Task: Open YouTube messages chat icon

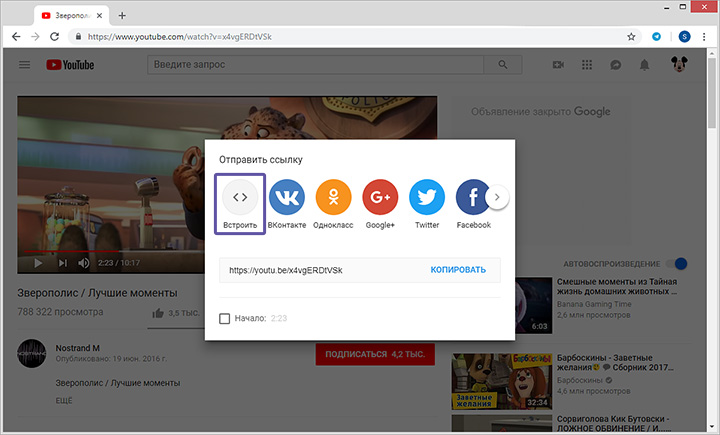Action: click(x=616, y=65)
